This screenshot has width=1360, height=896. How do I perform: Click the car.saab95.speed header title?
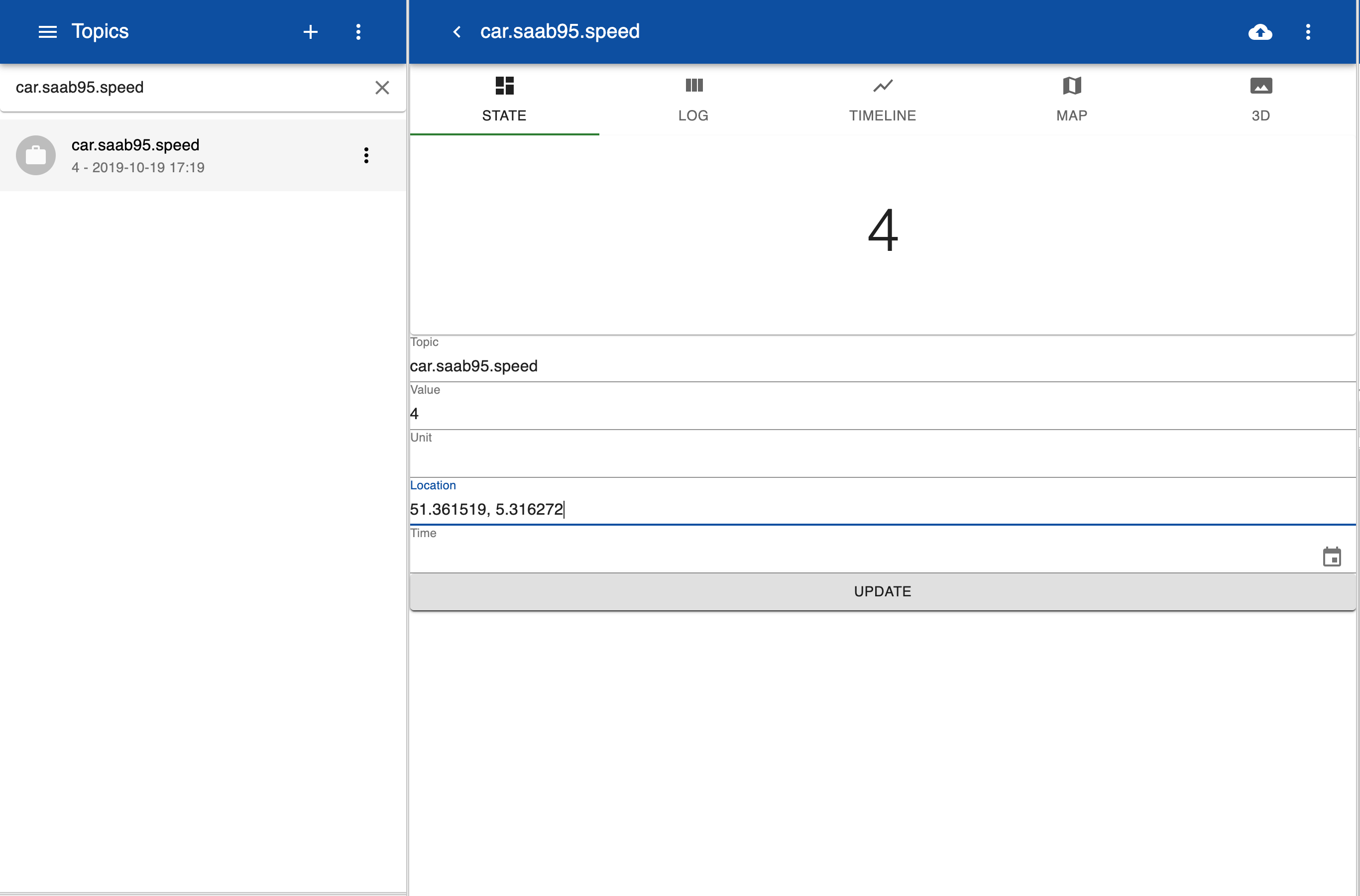560,32
